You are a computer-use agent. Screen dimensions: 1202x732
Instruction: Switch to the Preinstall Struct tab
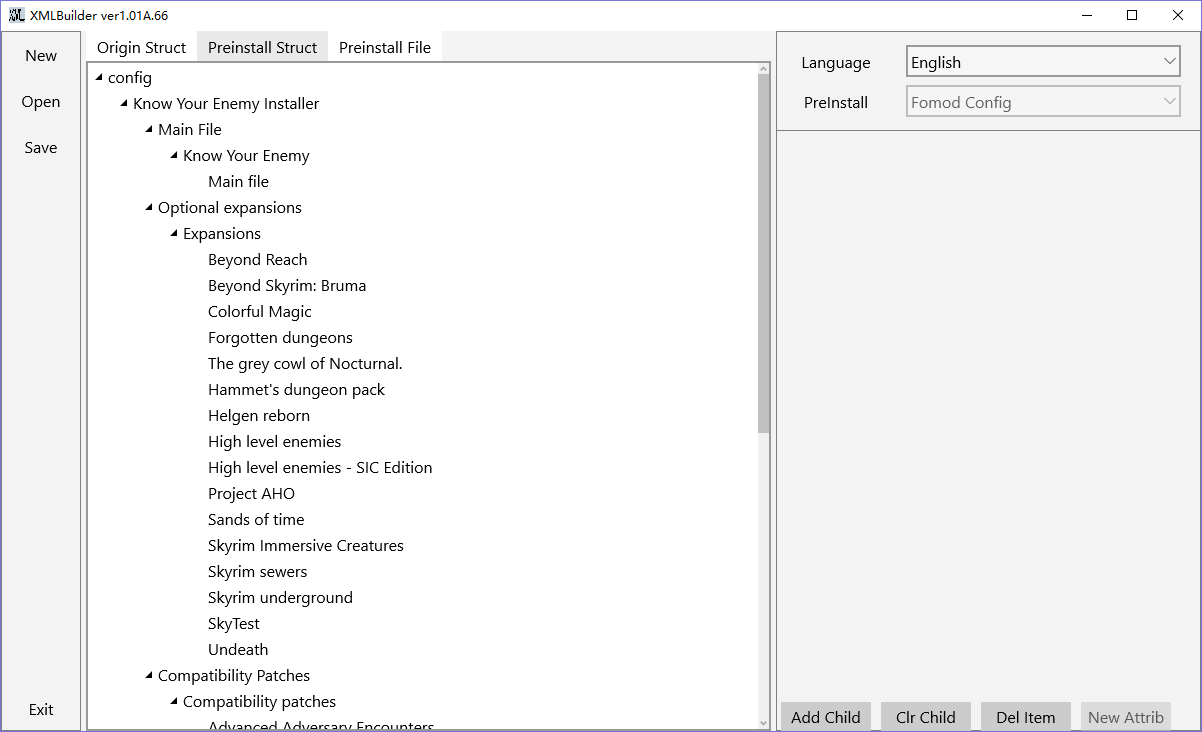(x=262, y=47)
